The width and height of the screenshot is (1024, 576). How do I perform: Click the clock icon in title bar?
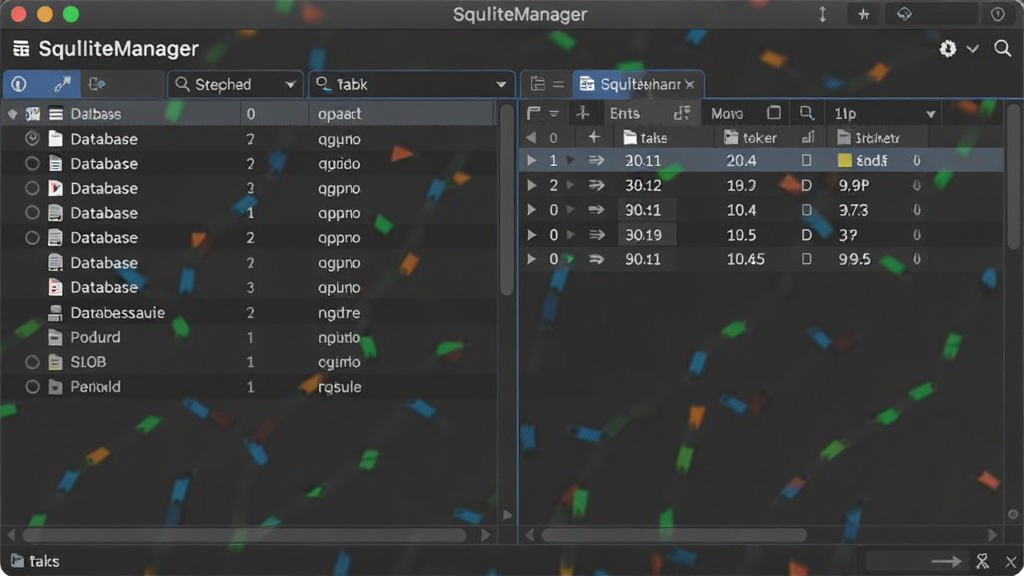(997, 14)
